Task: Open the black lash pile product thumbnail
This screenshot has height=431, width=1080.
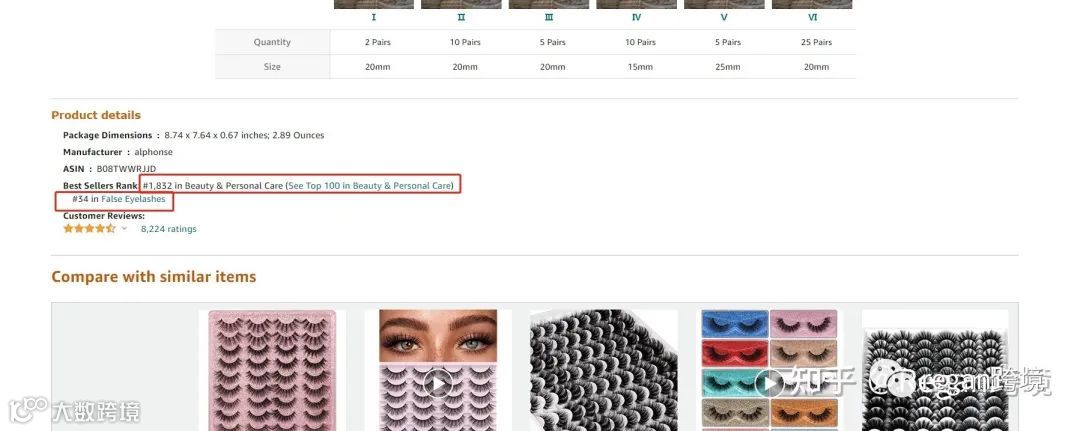Action: 603,370
